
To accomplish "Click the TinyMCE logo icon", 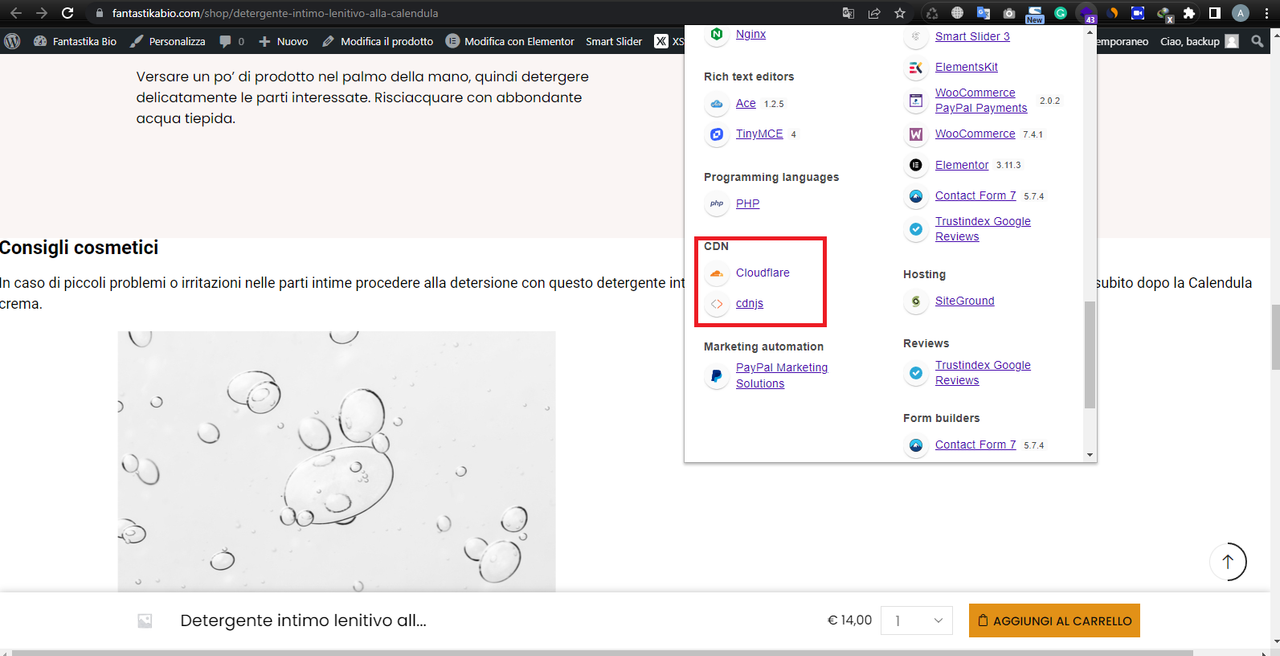I will point(716,134).
